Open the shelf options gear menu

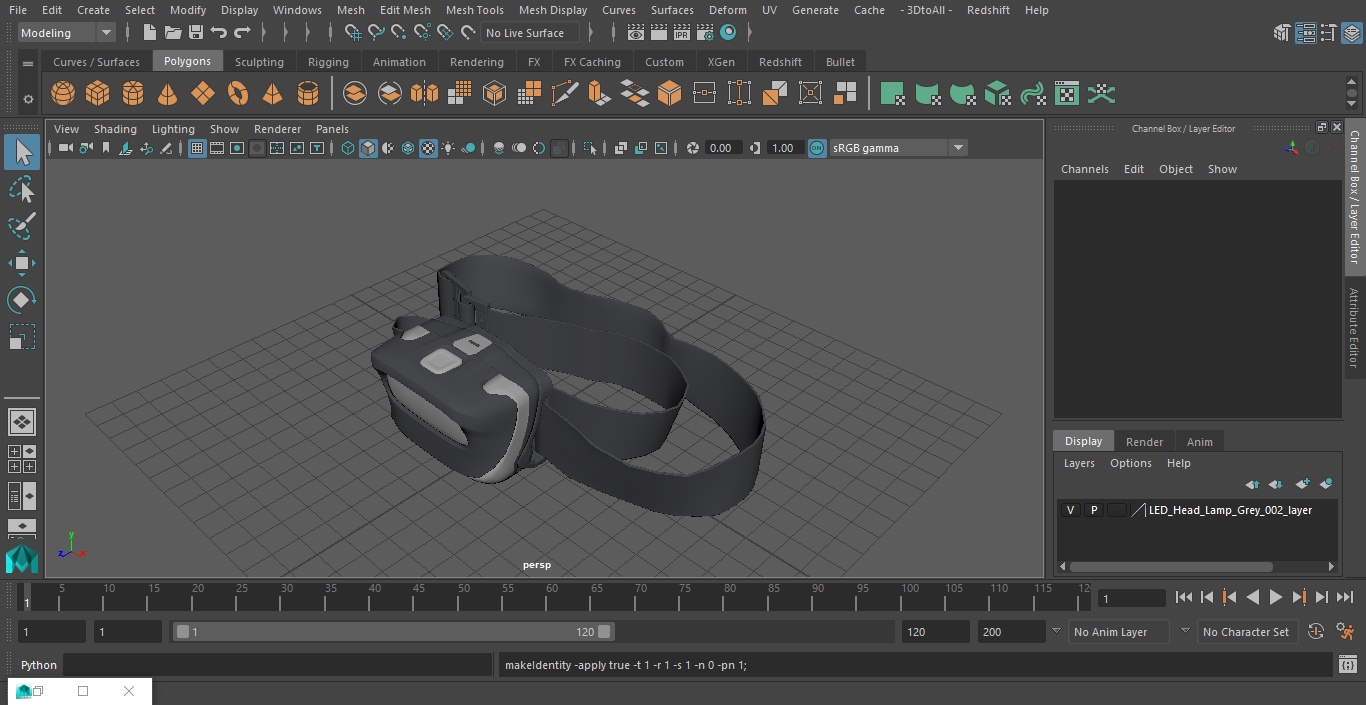[28, 99]
